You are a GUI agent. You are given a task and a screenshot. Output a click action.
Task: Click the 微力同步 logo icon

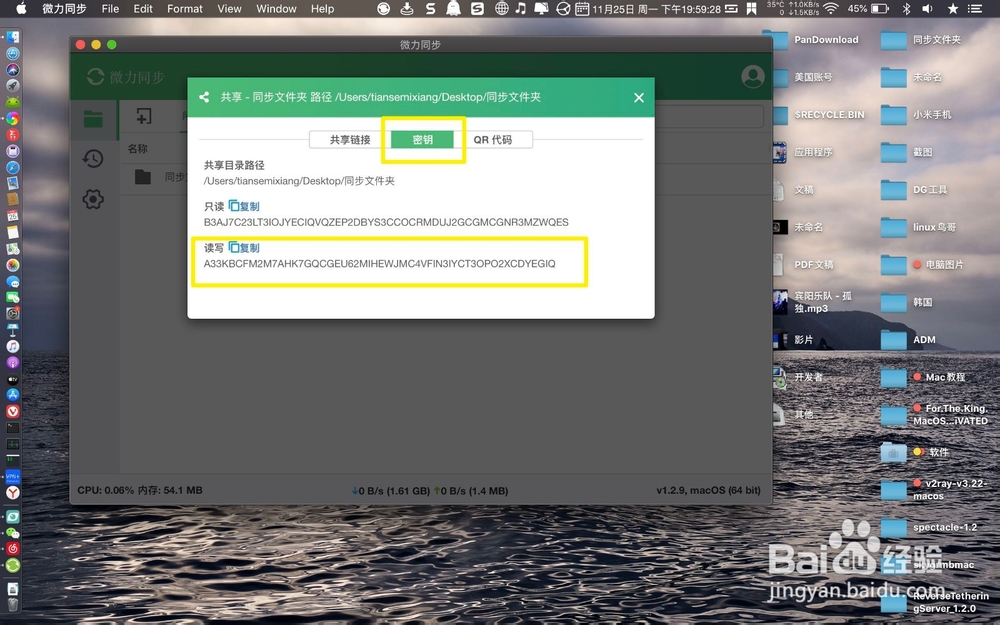tap(96, 77)
